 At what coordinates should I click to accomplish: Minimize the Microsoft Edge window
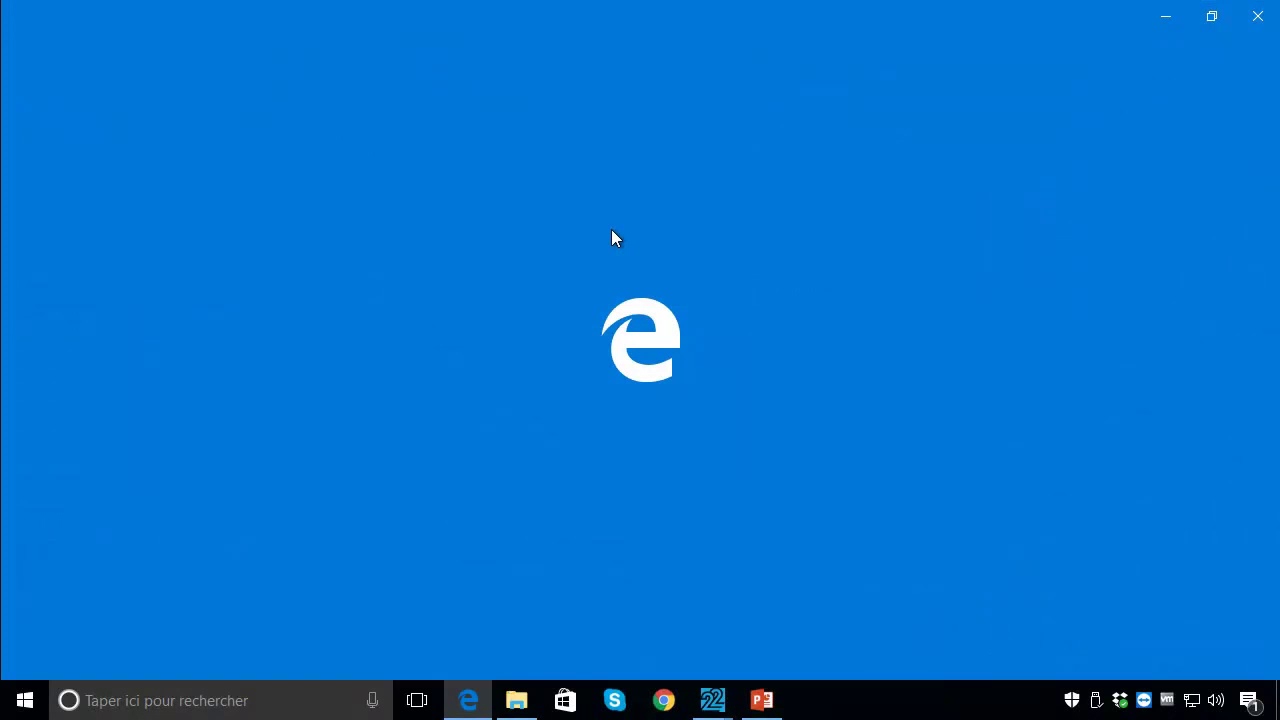pyautogui.click(x=1166, y=16)
